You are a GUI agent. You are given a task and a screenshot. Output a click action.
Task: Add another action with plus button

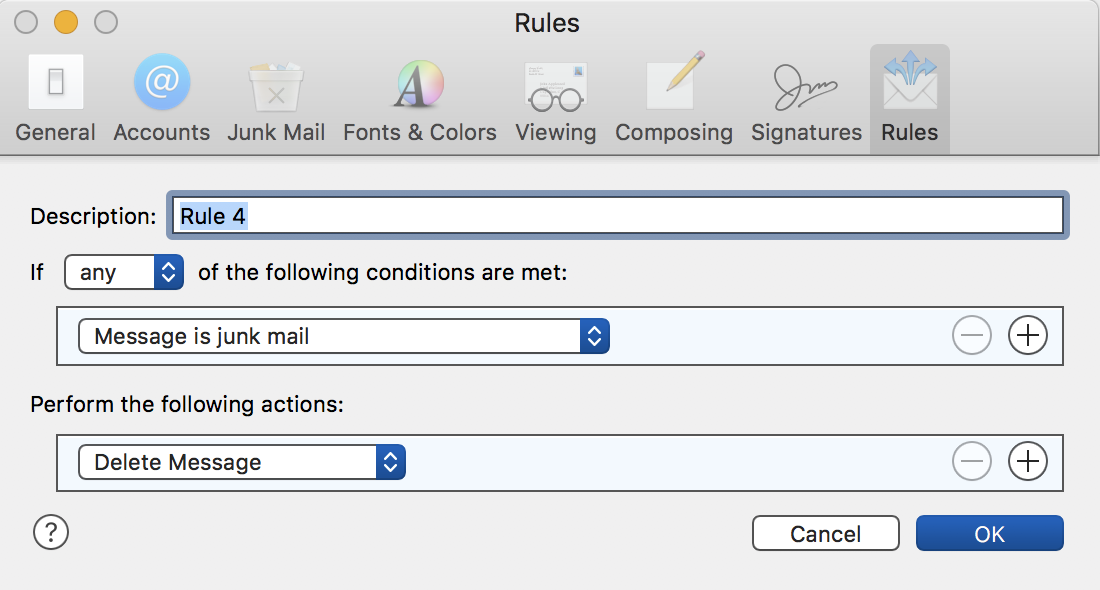pos(1028,462)
